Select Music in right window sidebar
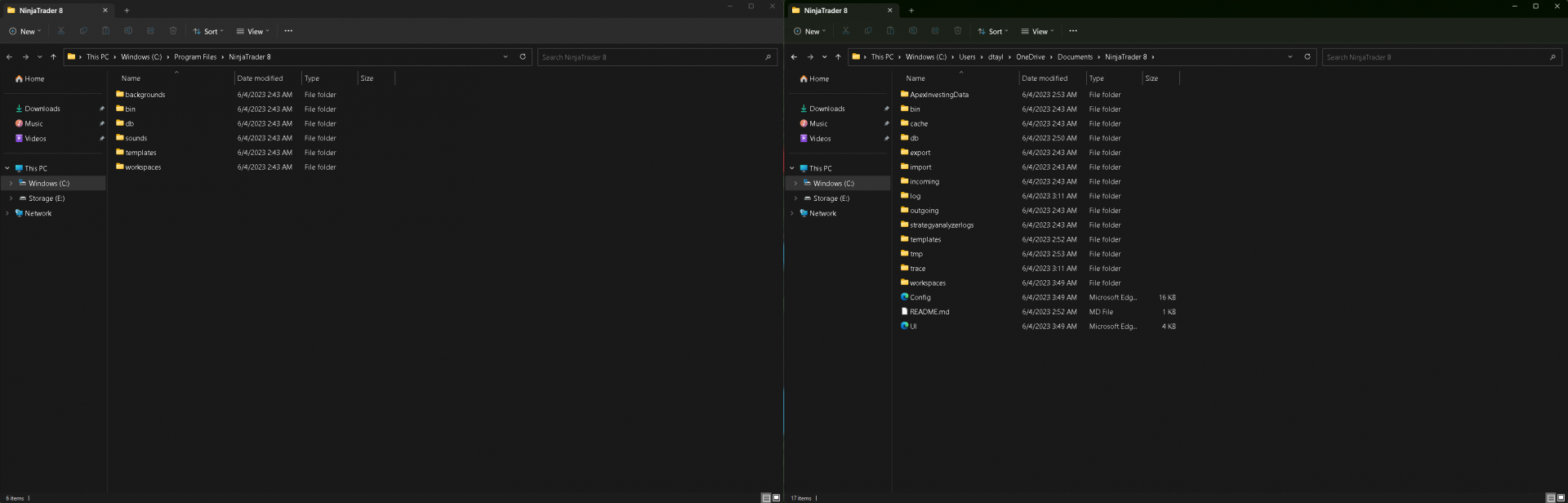 818,124
